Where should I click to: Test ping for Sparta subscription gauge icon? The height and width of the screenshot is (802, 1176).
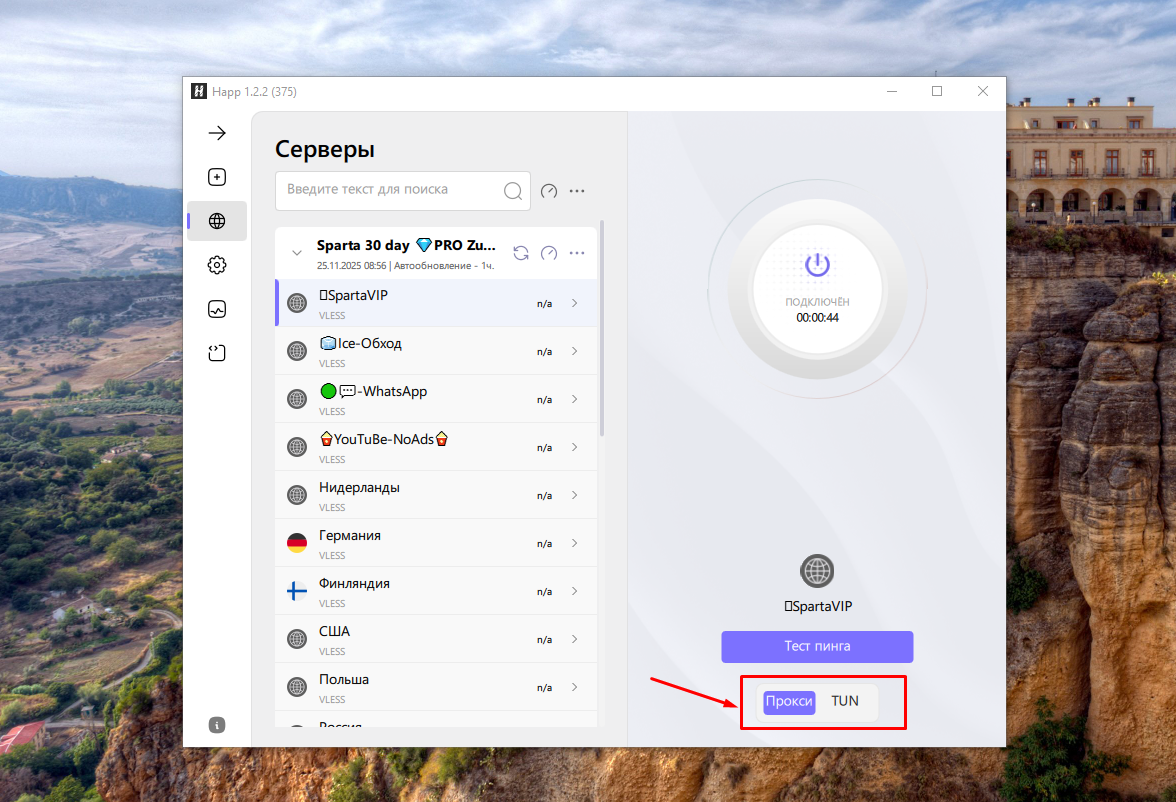point(549,253)
